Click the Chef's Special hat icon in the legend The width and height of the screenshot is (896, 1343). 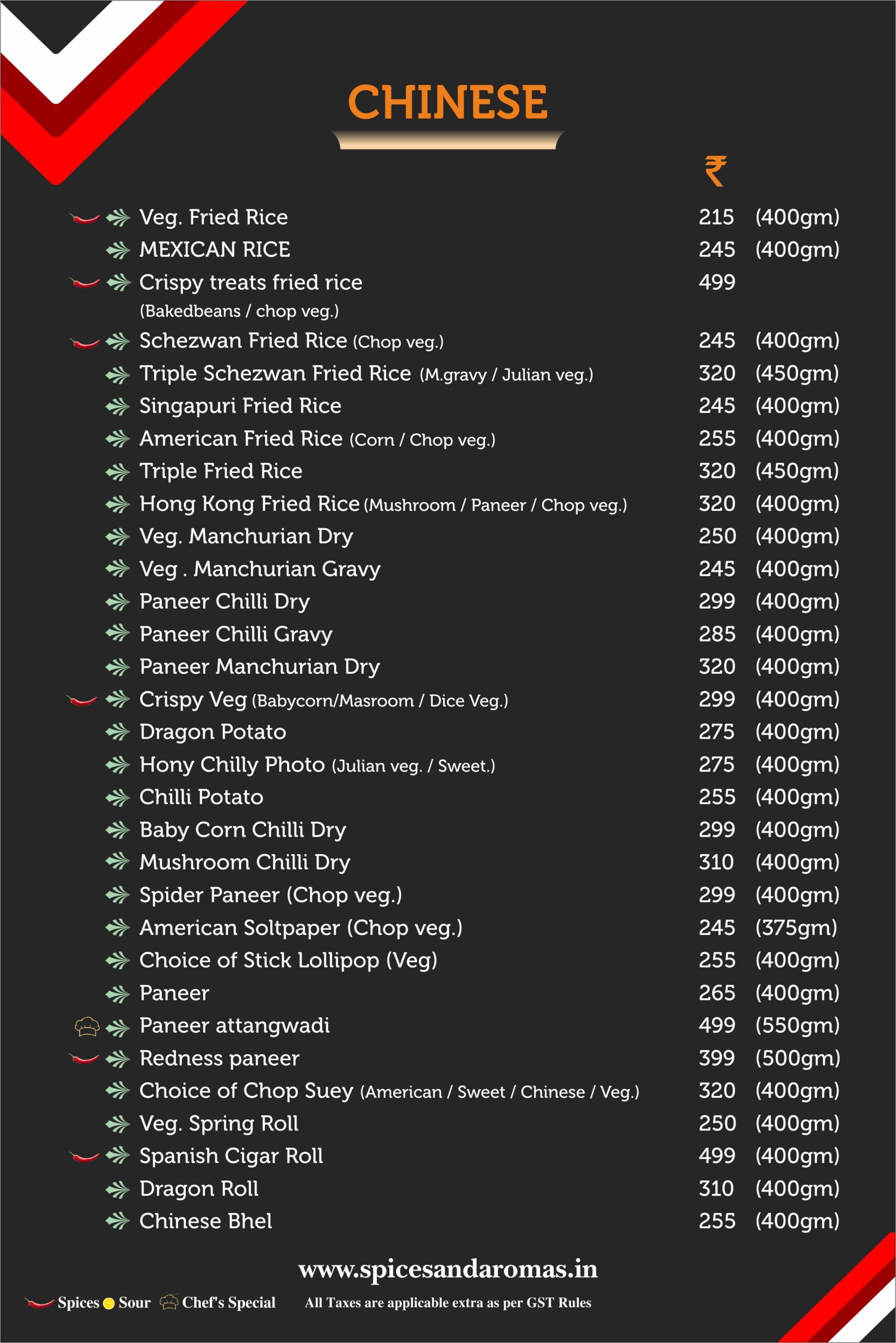point(169,1303)
